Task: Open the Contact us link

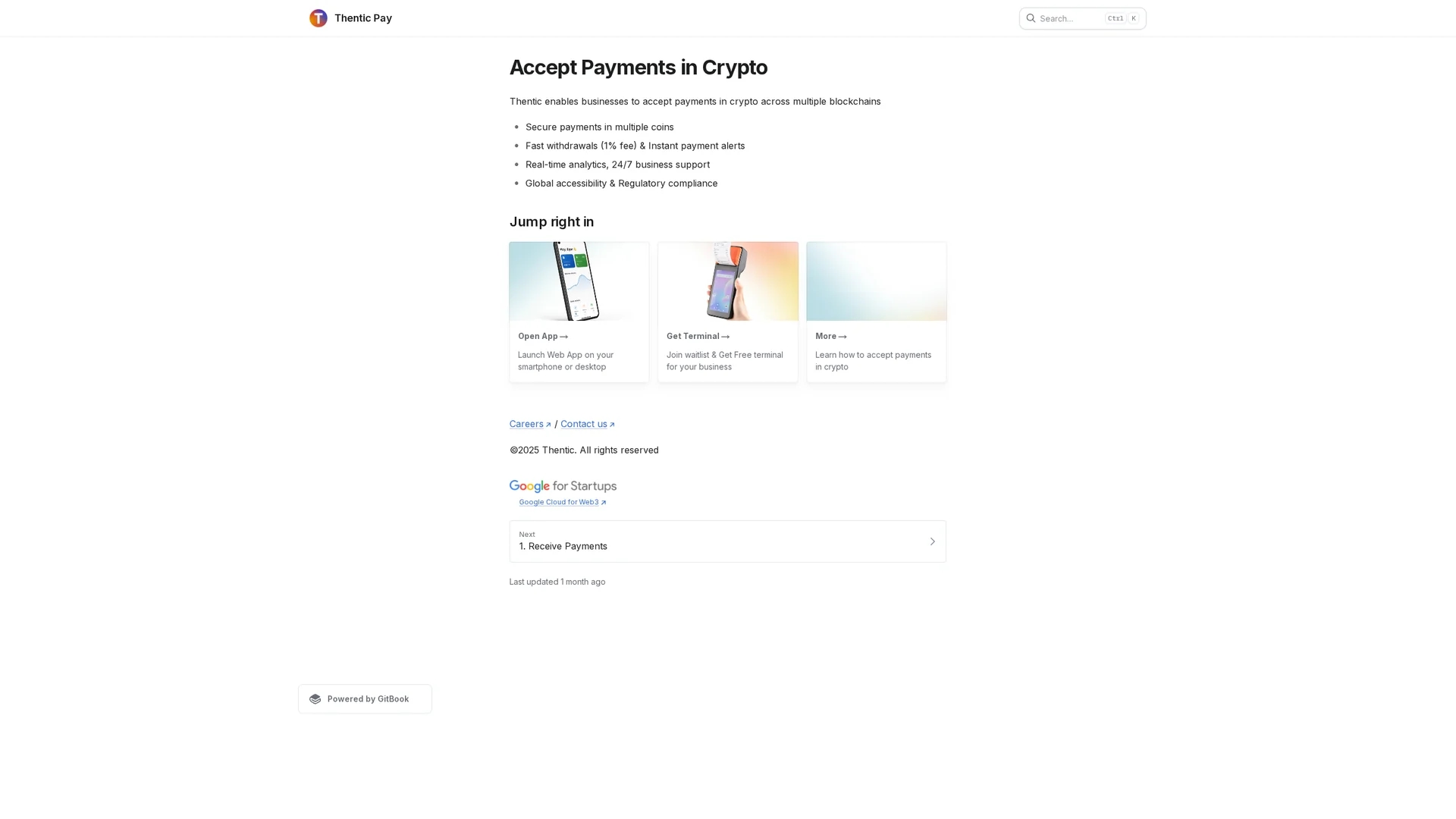Action: [x=588, y=424]
